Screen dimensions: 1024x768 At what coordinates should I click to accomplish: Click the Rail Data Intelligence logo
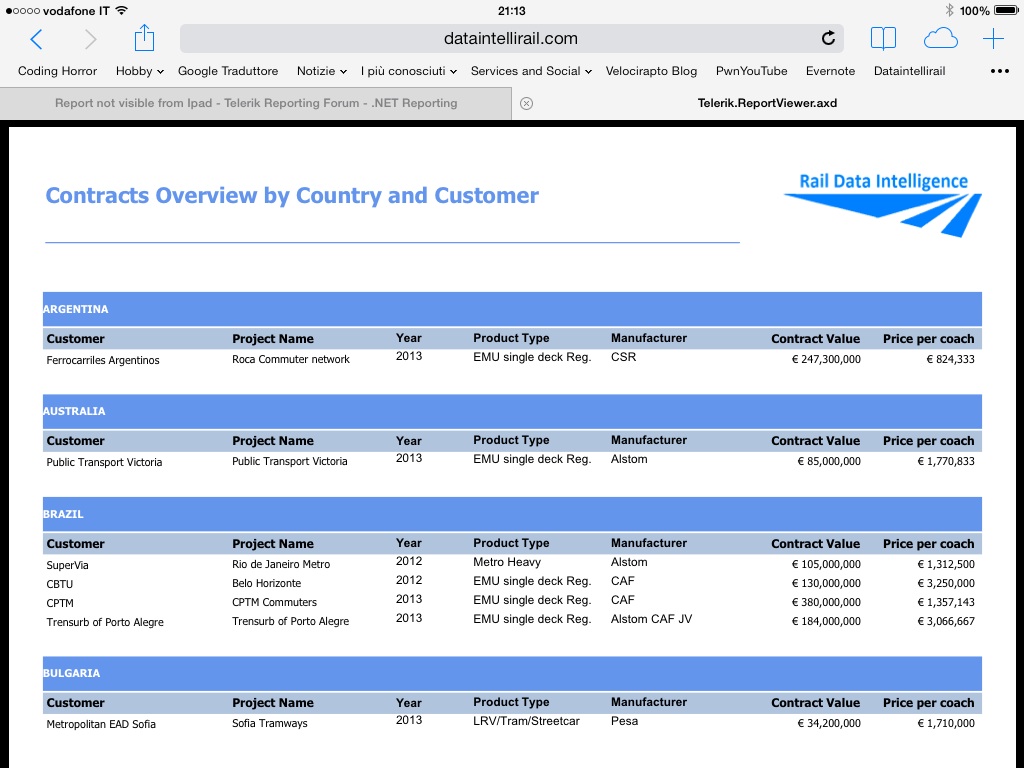coord(883,204)
